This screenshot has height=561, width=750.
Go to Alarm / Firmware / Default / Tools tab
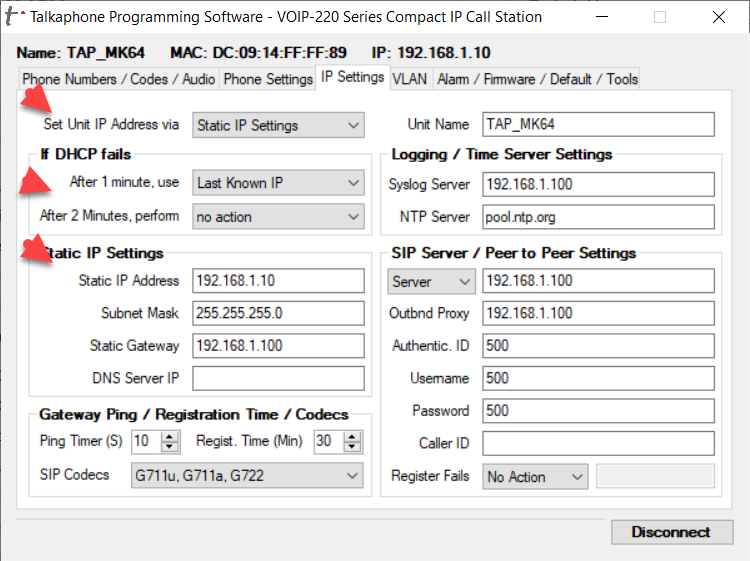tap(537, 79)
